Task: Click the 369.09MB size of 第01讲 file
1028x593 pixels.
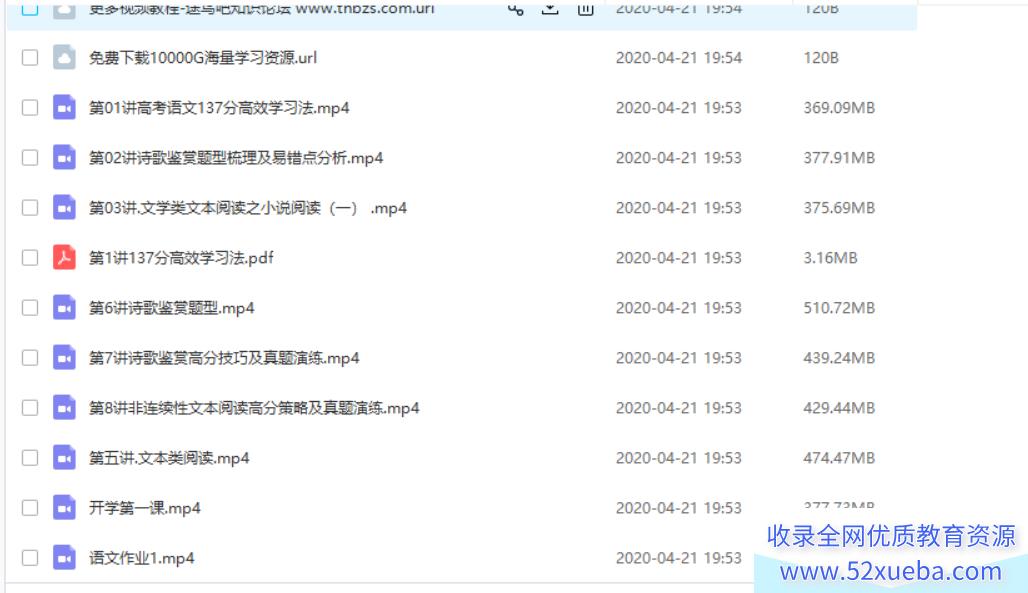Action: click(839, 108)
